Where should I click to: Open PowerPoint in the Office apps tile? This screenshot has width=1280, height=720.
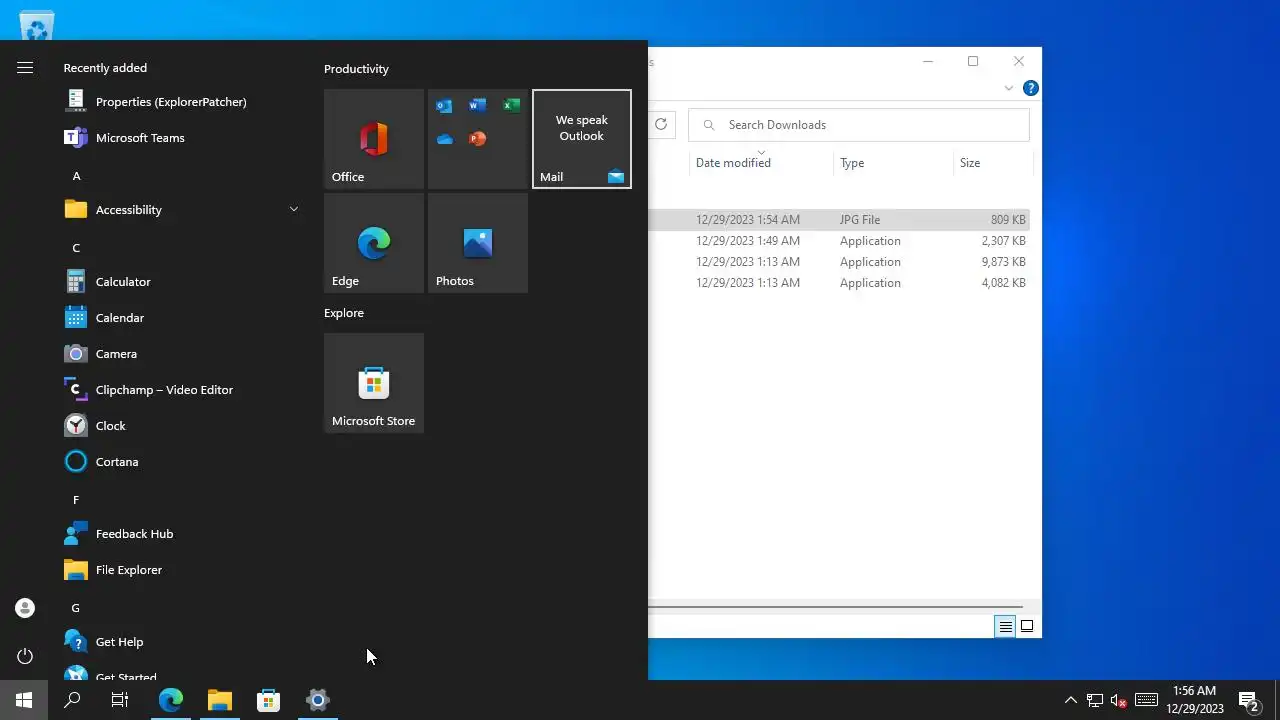478,139
